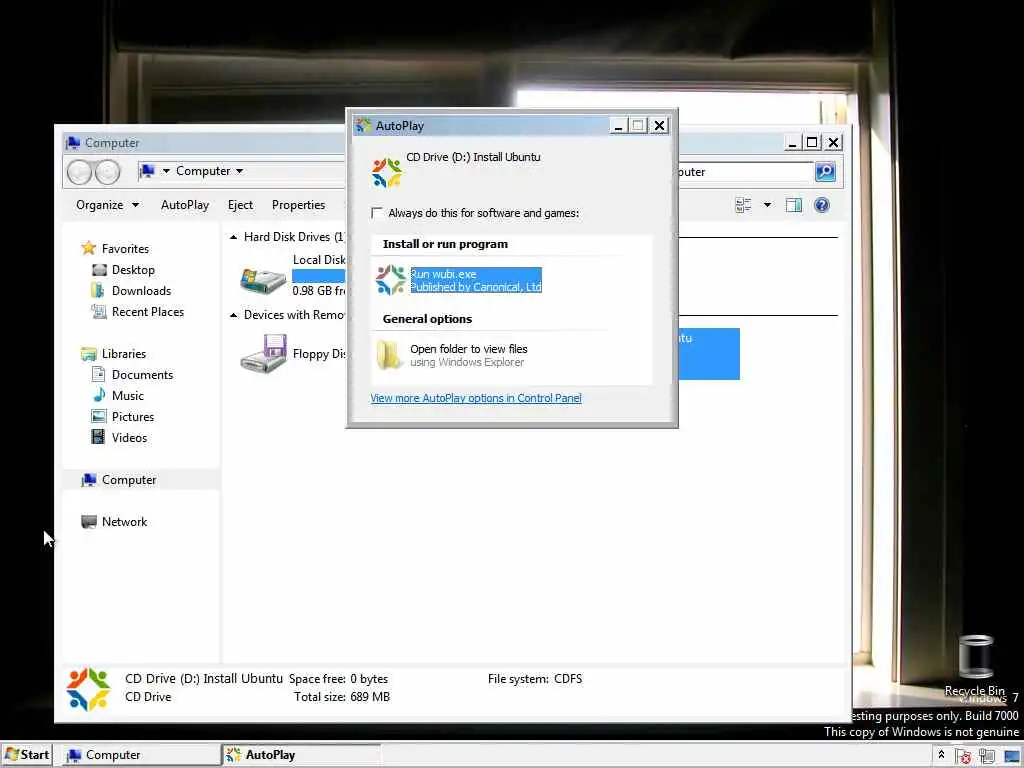This screenshot has height=768, width=1024.
Task: Click the flag alert tray icon
Action: pyautogui.click(x=963, y=756)
